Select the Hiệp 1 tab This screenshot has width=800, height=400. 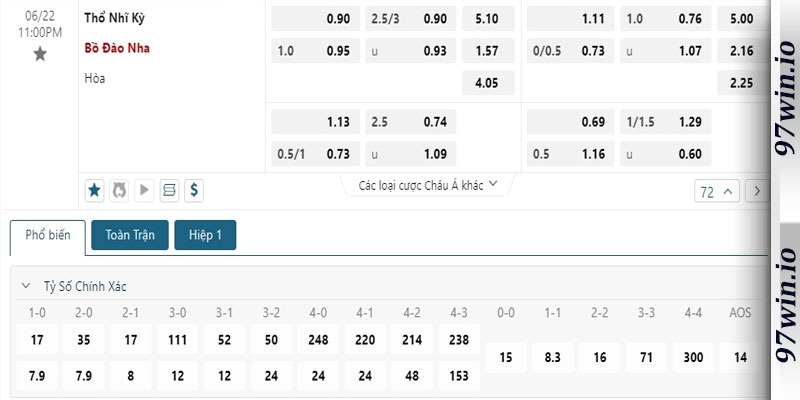[x=205, y=235]
